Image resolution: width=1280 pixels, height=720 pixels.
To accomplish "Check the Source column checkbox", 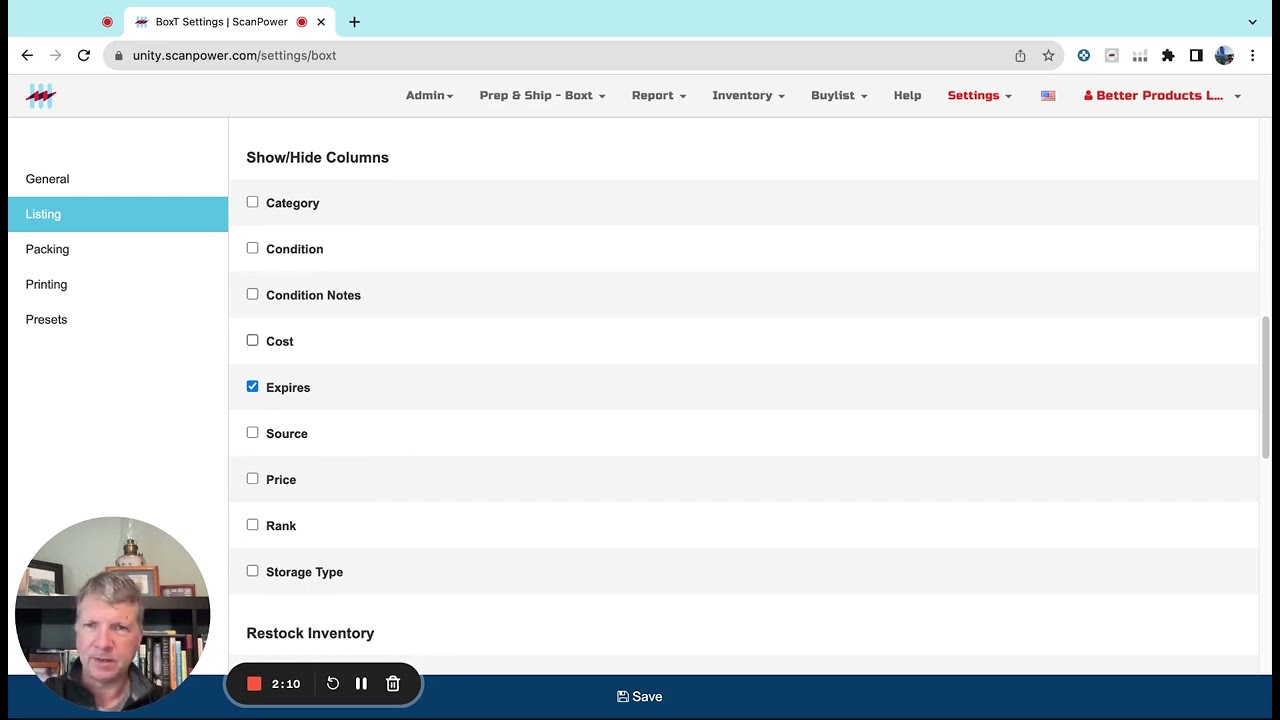I will 252,432.
